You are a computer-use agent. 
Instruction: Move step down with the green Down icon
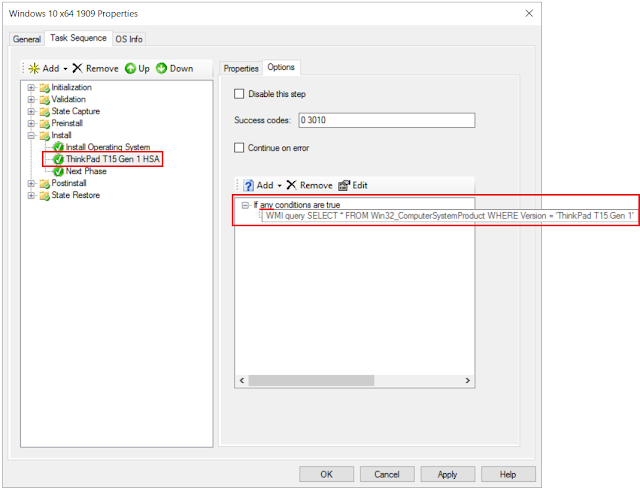pos(162,68)
